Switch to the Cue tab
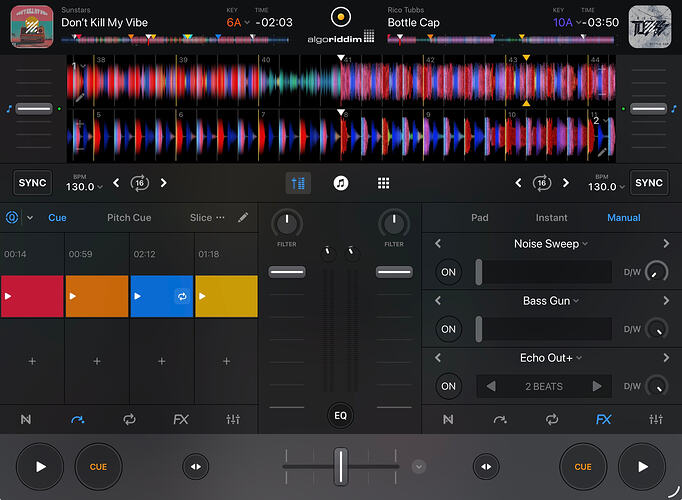The width and height of the screenshot is (682, 500). [x=57, y=217]
